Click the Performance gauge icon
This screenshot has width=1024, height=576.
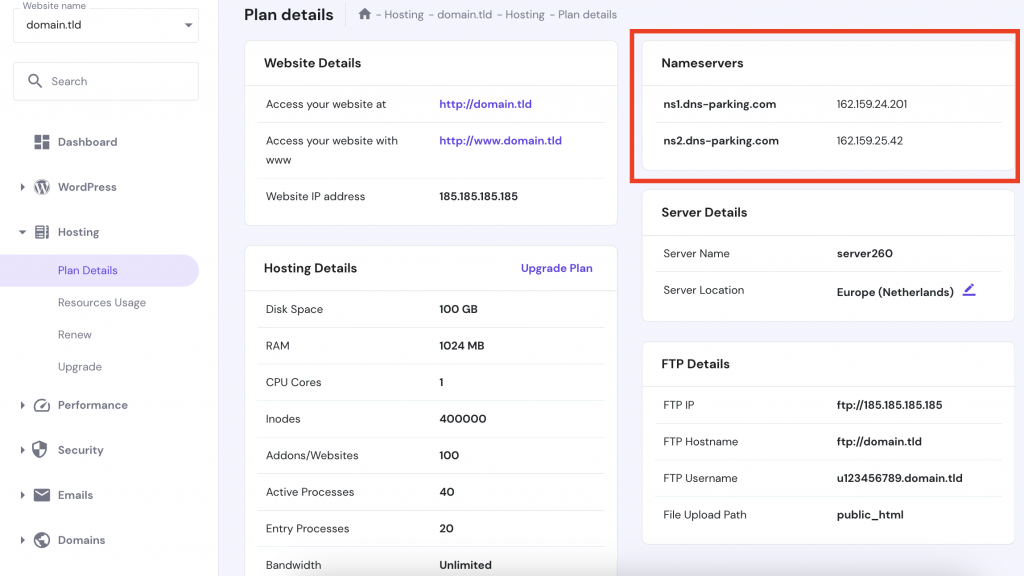(x=42, y=405)
